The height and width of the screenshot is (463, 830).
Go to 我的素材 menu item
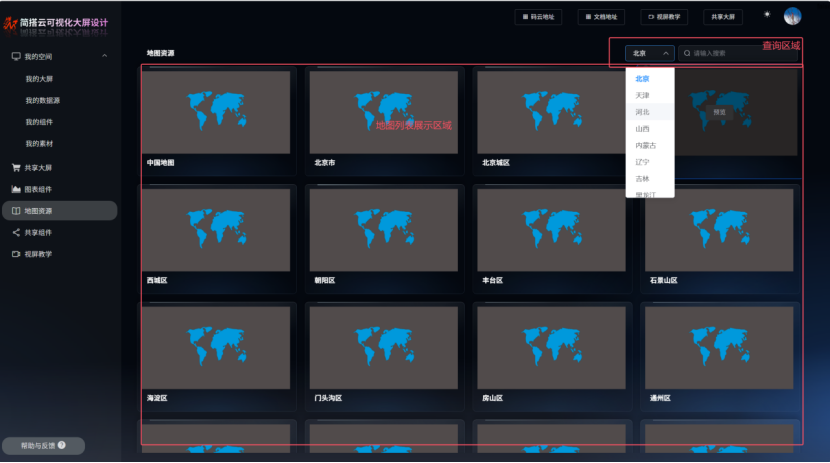[x=39, y=144]
